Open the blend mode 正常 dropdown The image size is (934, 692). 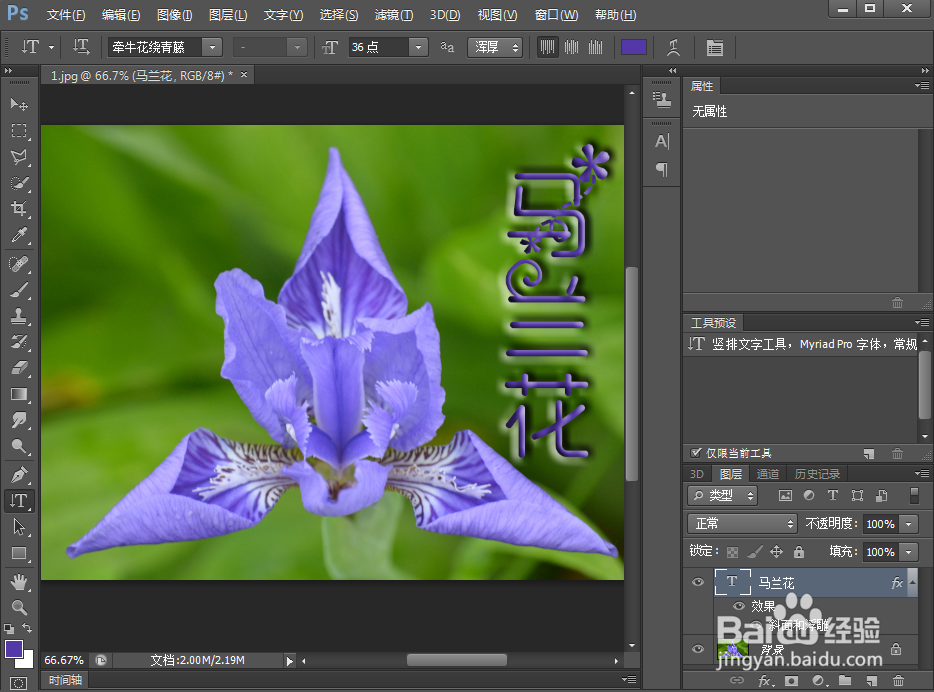coord(742,523)
